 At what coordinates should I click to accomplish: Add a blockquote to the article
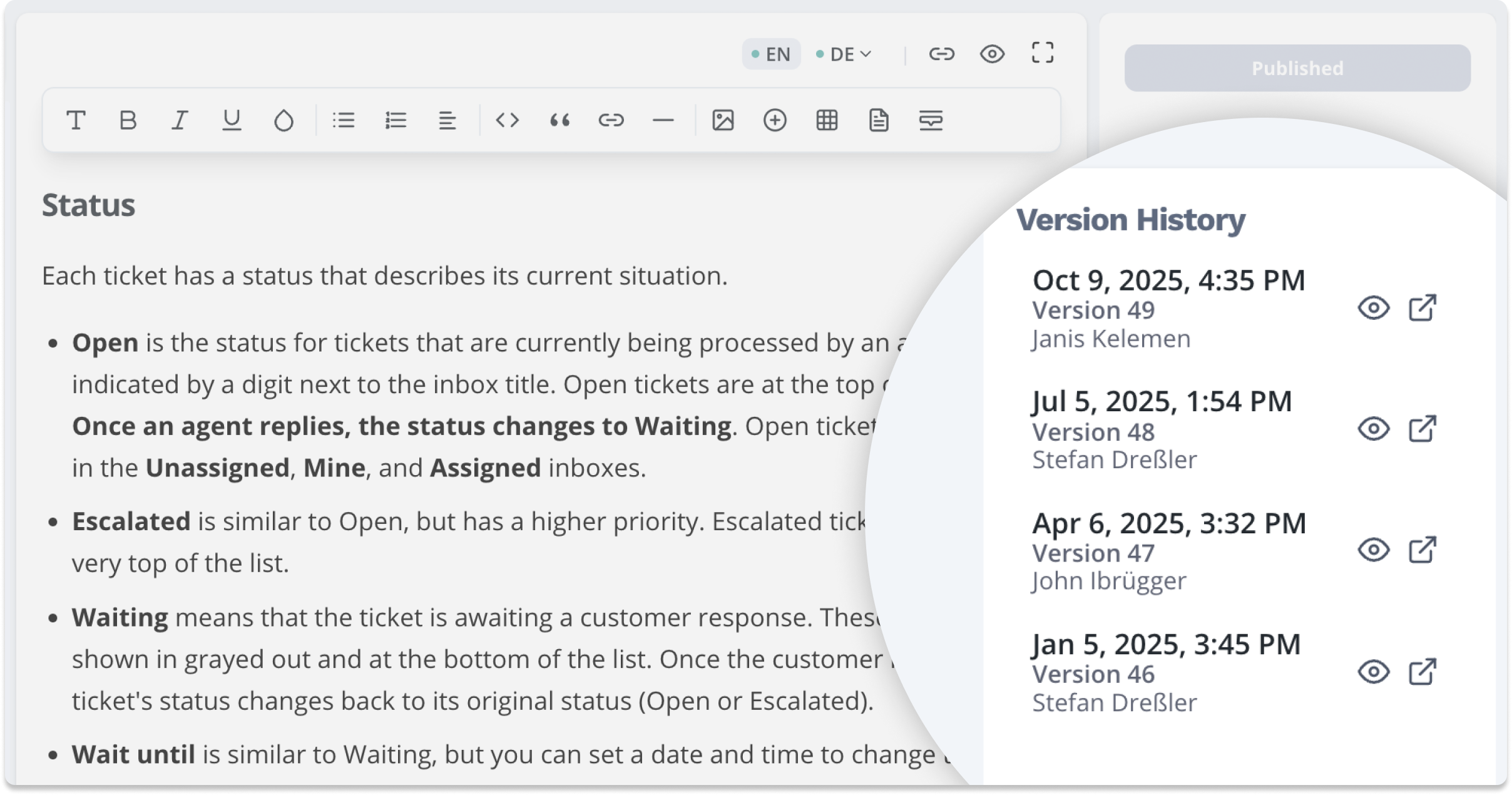(x=559, y=120)
